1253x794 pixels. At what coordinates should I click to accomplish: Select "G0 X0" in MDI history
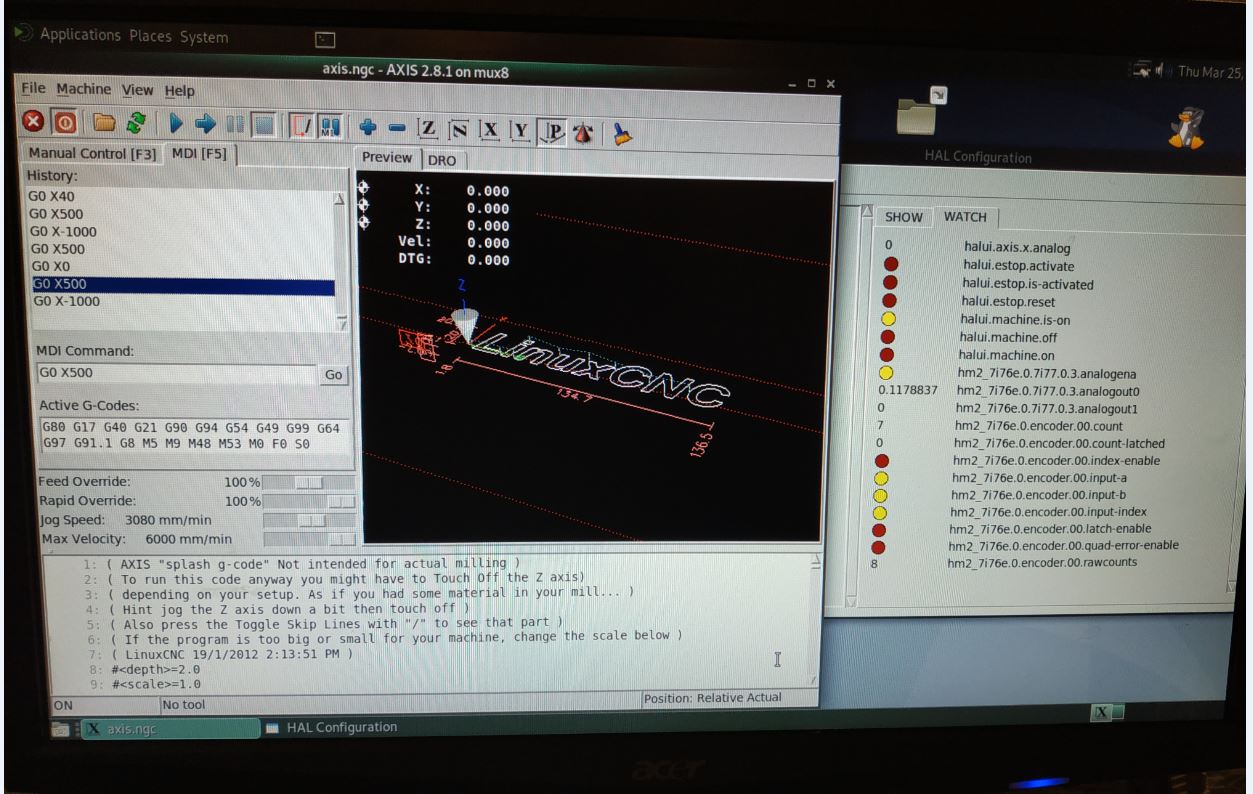click(48, 267)
